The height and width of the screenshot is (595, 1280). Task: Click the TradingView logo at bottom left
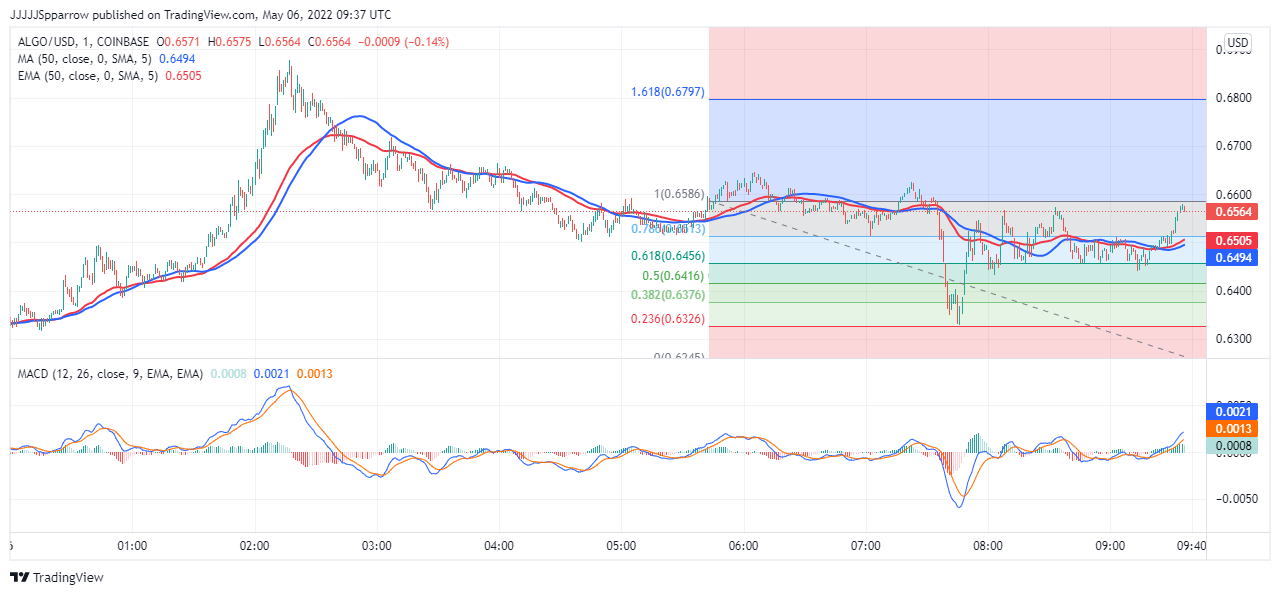56,577
